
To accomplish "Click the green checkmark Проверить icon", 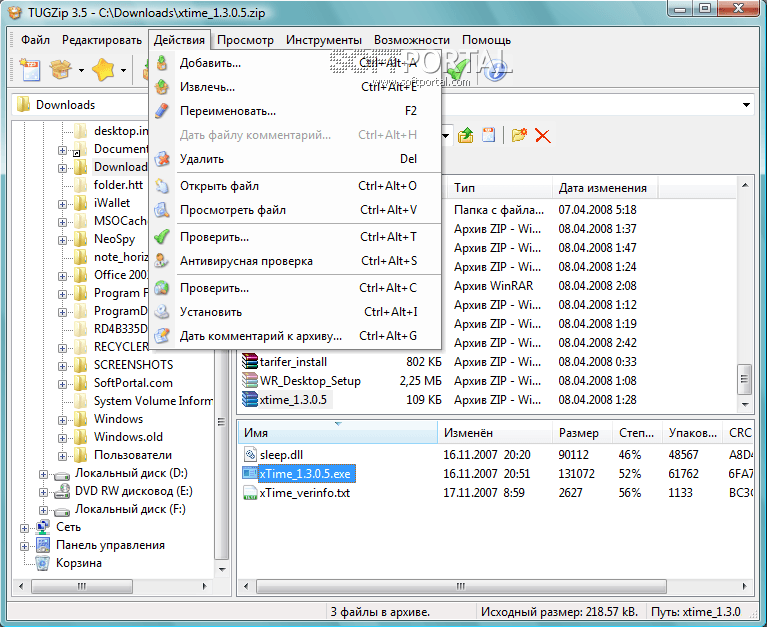I will pyautogui.click(x=162, y=237).
